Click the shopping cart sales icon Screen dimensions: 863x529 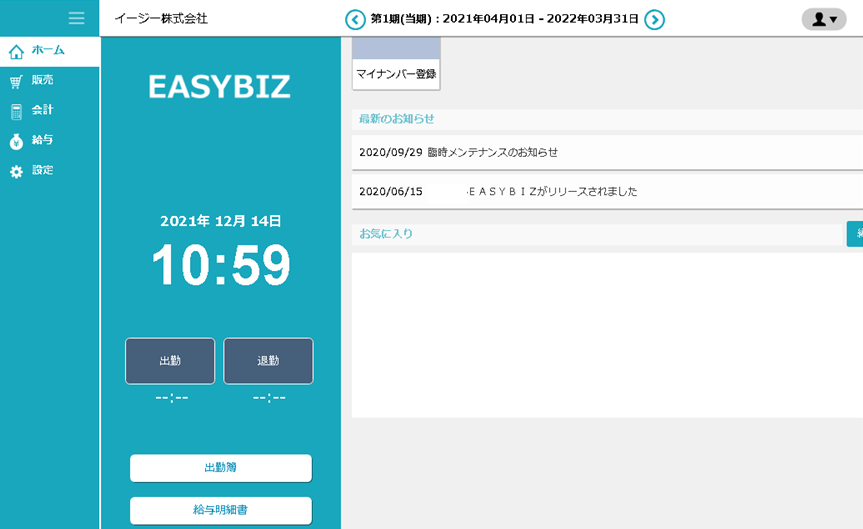[16, 82]
